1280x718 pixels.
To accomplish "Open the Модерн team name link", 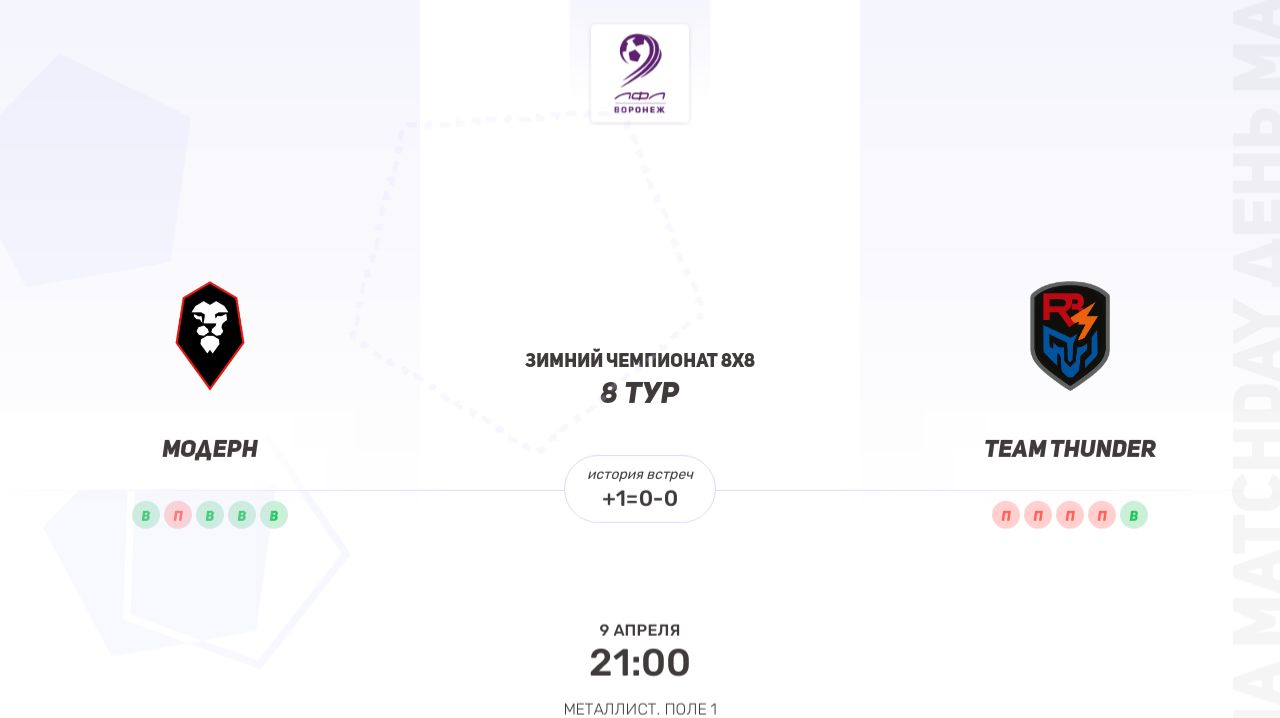I will (210, 449).
